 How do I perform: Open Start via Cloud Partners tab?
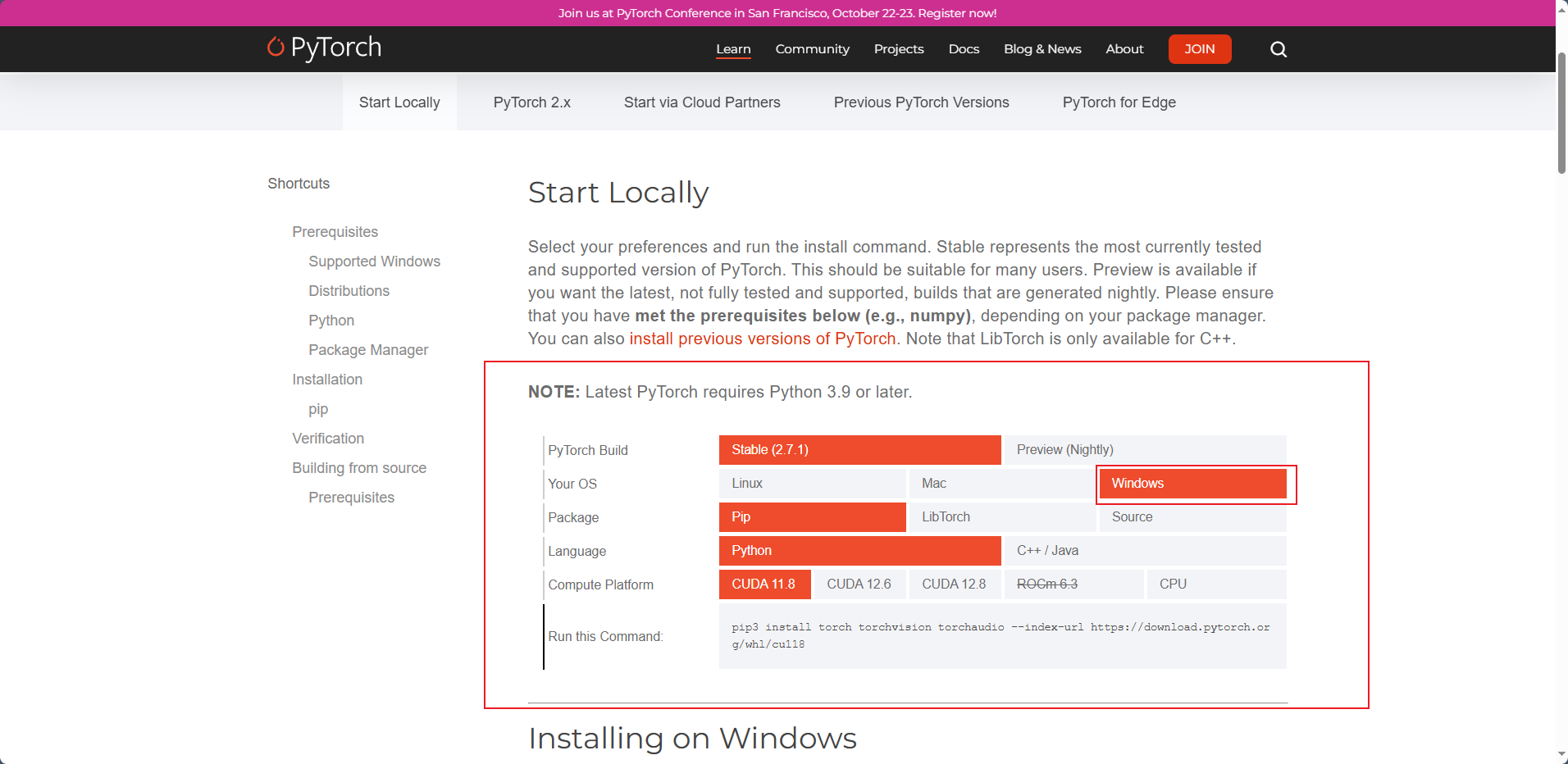tap(702, 102)
